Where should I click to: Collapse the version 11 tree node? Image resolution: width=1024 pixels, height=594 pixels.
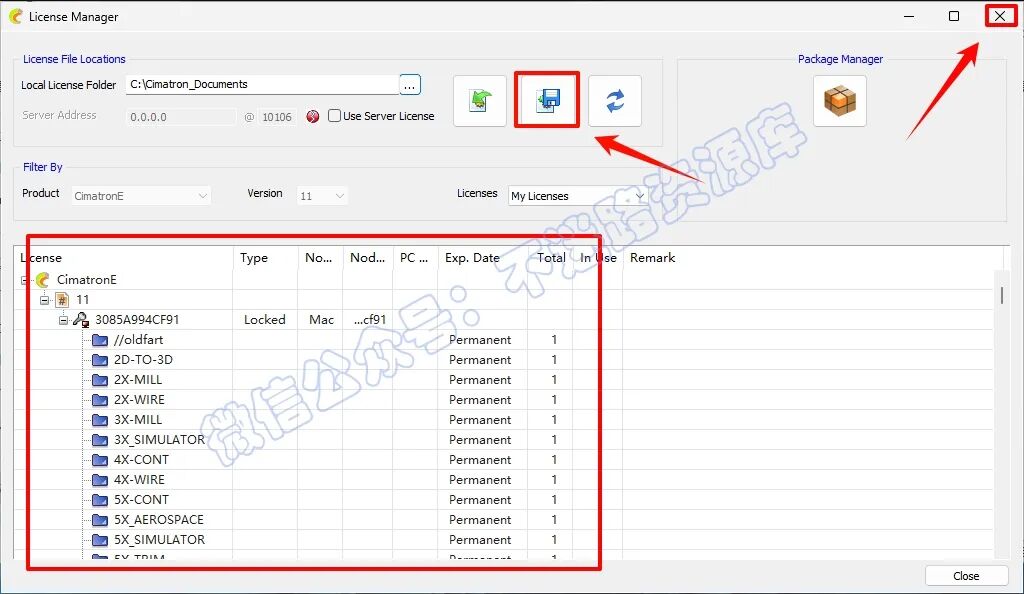[x=44, y=300]
